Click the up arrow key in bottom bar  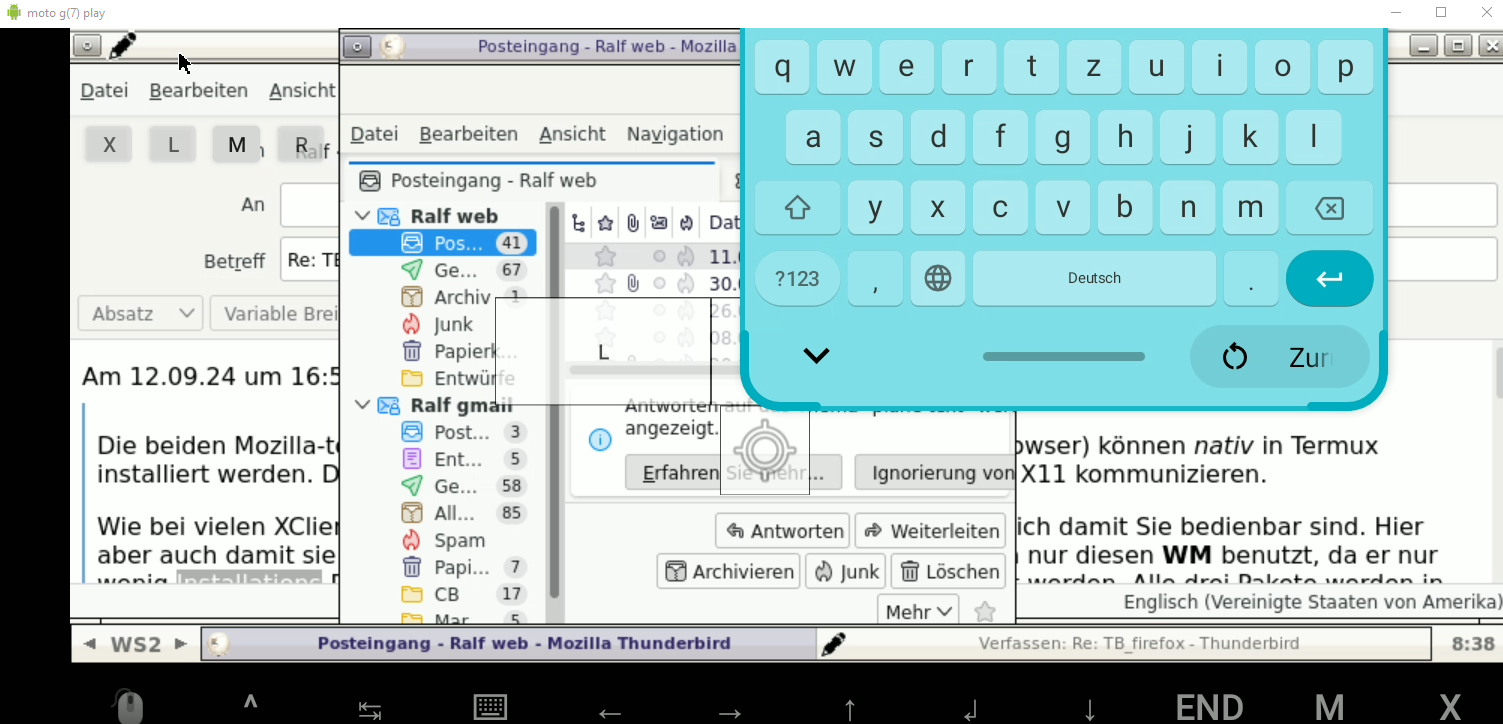point(850,710)
